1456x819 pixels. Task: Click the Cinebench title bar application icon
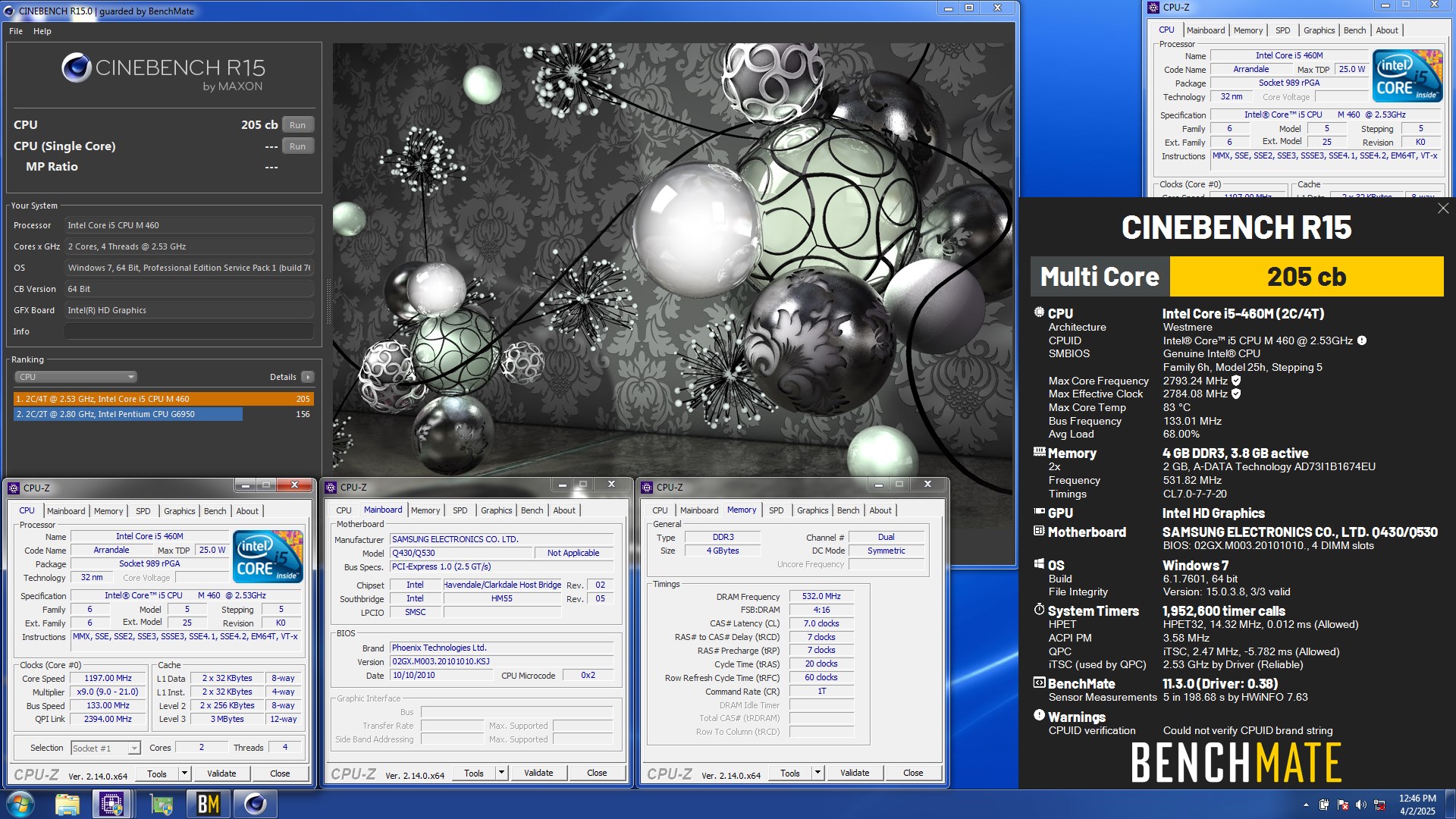9,11
